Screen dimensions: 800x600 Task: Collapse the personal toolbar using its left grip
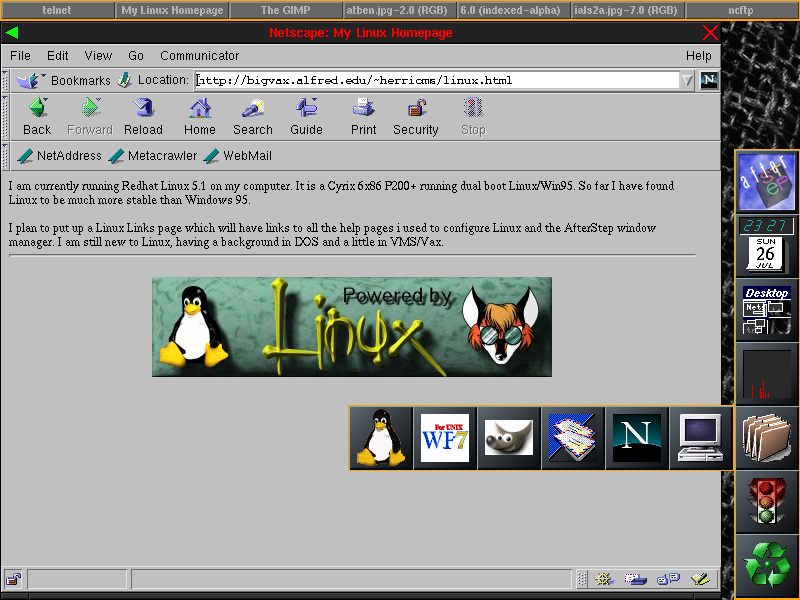tap(6, 156)
